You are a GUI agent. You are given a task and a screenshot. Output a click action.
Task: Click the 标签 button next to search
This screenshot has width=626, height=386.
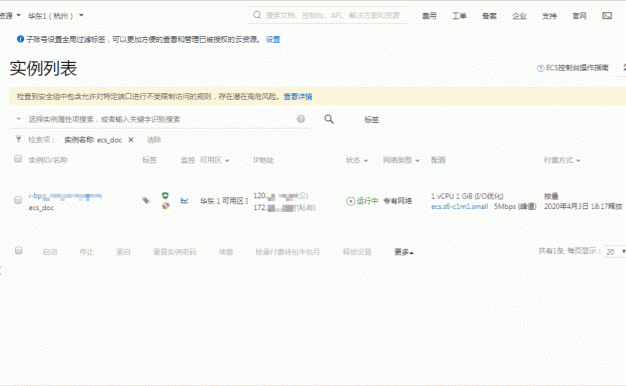click(x=372, y=119)
